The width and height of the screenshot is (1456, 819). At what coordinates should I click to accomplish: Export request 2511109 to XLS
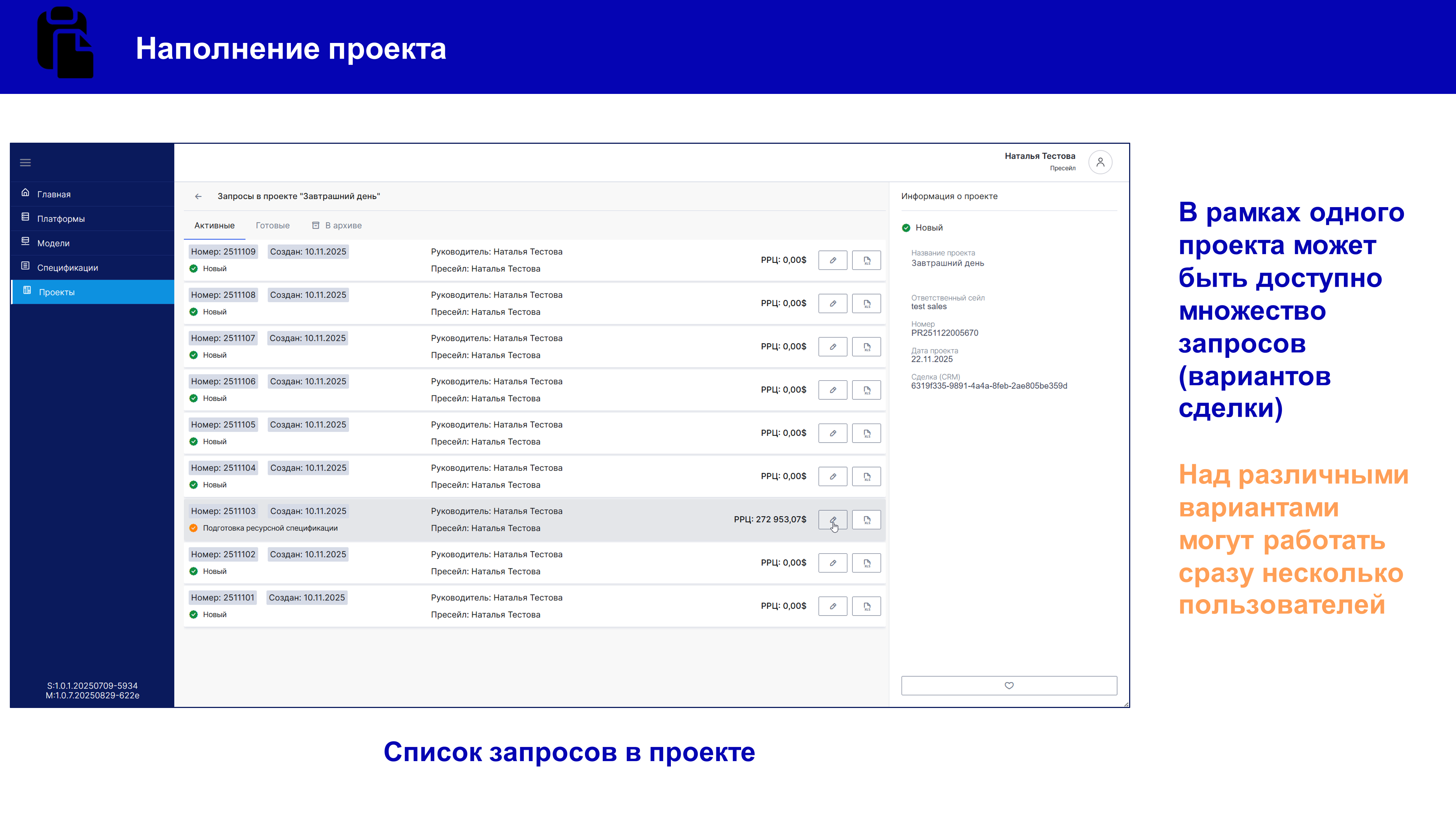point(866,260)
